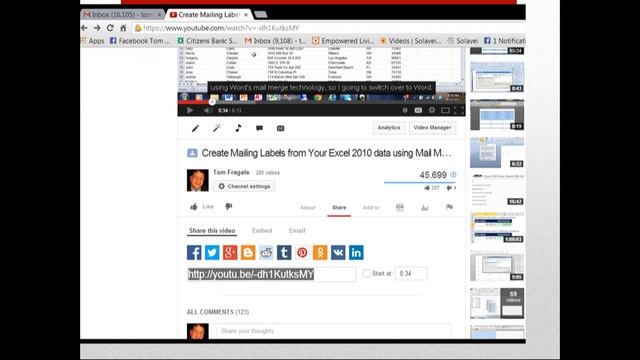Open the About tab
The image size is (640, 360).
[x=308, y=208]
